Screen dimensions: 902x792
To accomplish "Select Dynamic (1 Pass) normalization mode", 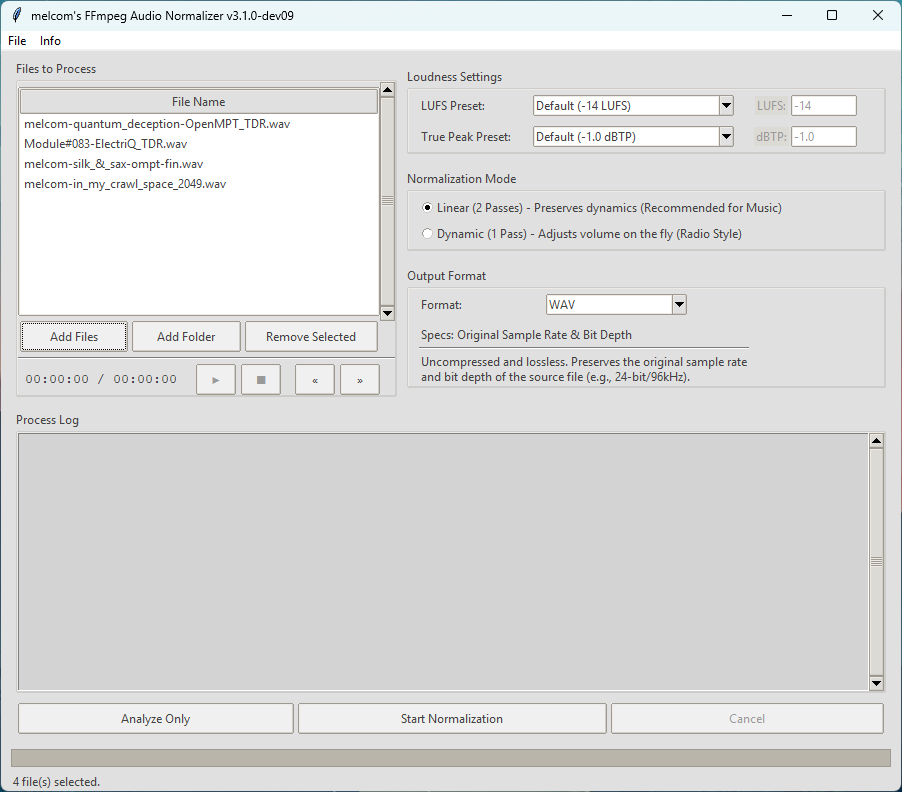I will 428,234.
